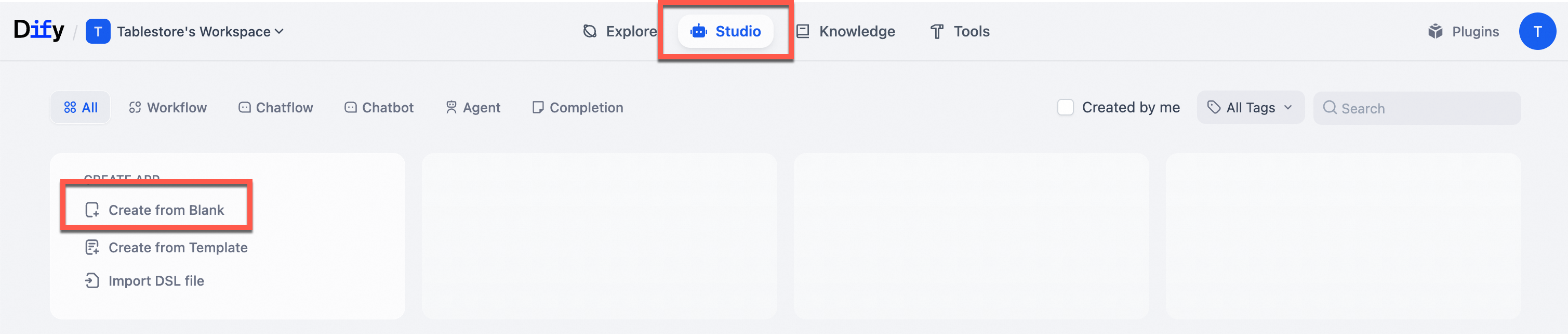Filter apps by Chatflow
Image resolution: width=1568 pixels, height=334 pixels.
pyautogui.click(x=276, y=108)
